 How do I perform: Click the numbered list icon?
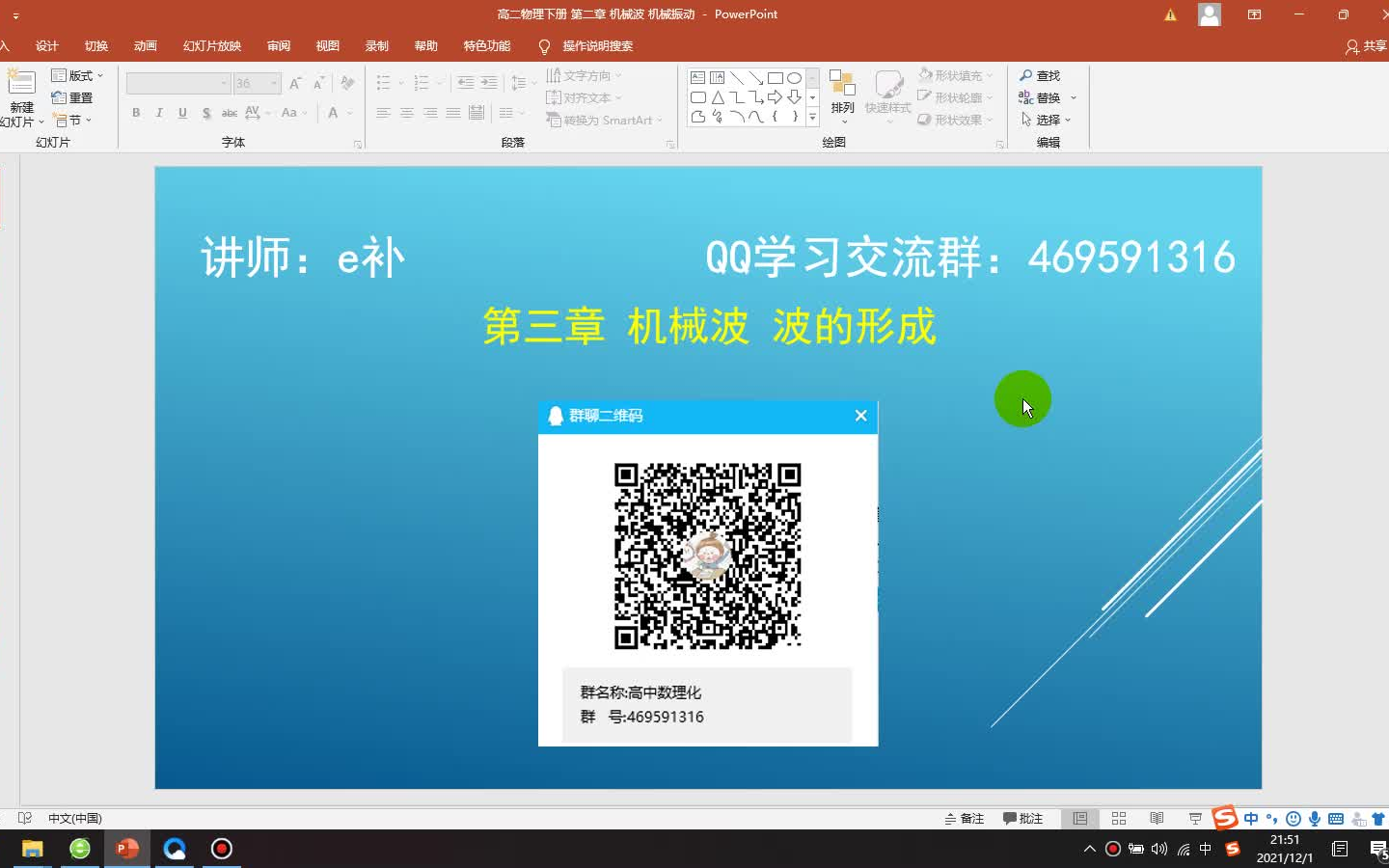(x=421, y=84)
